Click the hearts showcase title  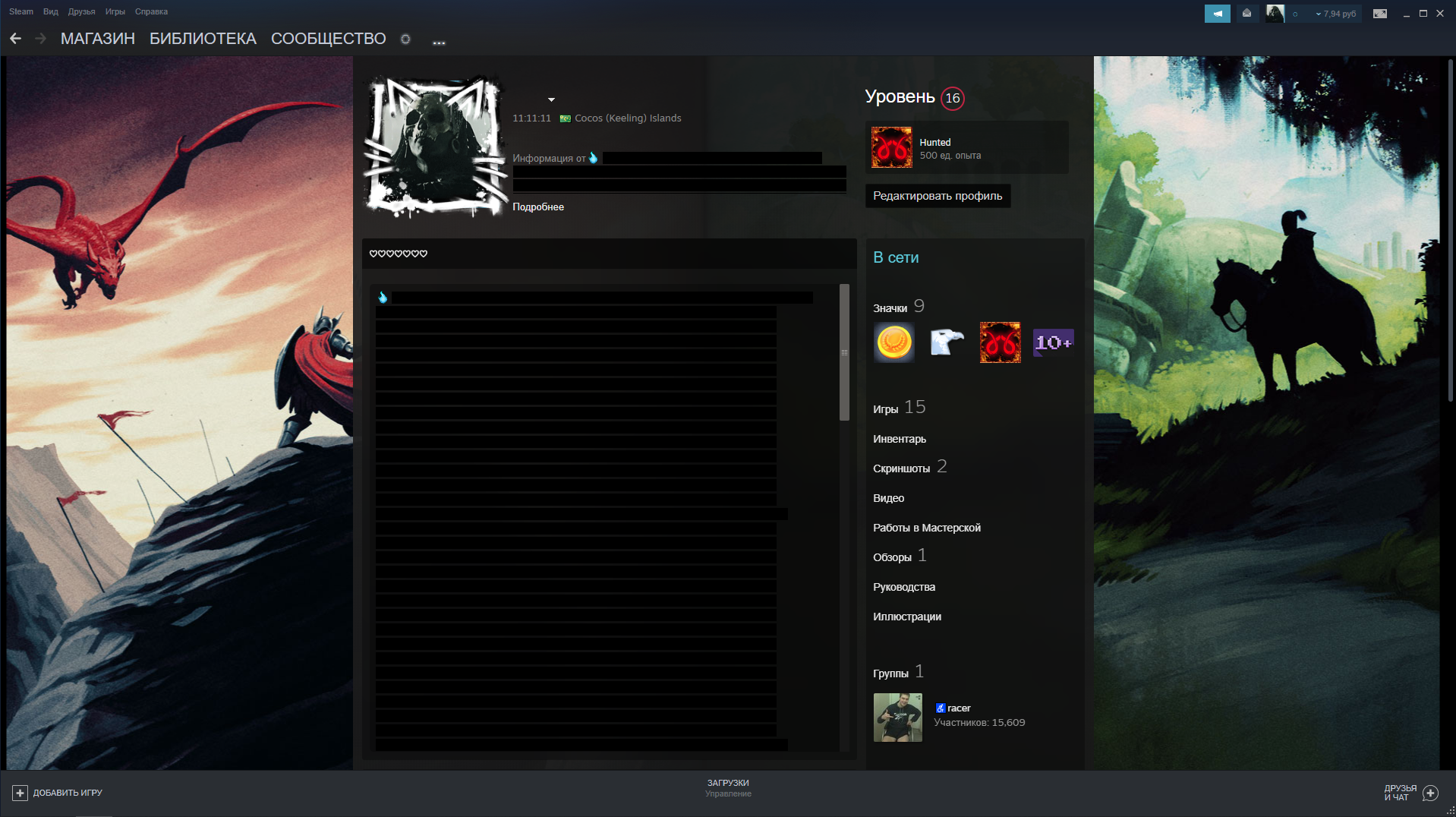(x=399, y=254)
